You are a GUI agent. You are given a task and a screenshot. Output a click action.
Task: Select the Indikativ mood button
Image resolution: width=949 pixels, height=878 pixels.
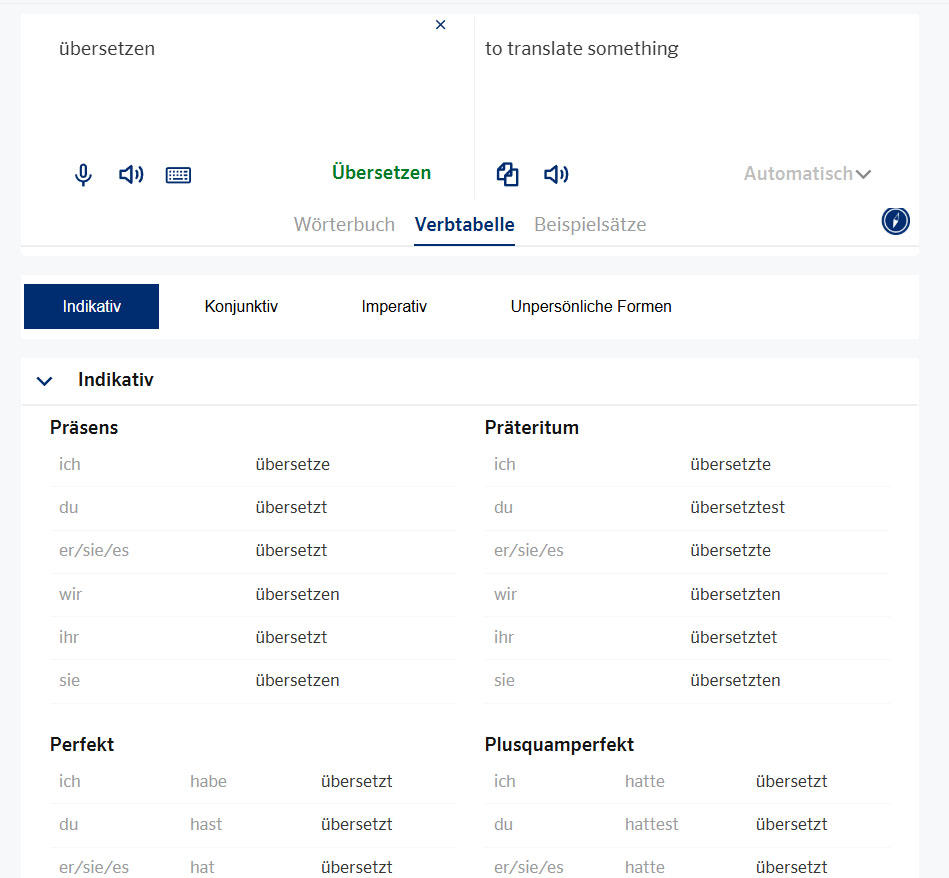coord(91,307)
